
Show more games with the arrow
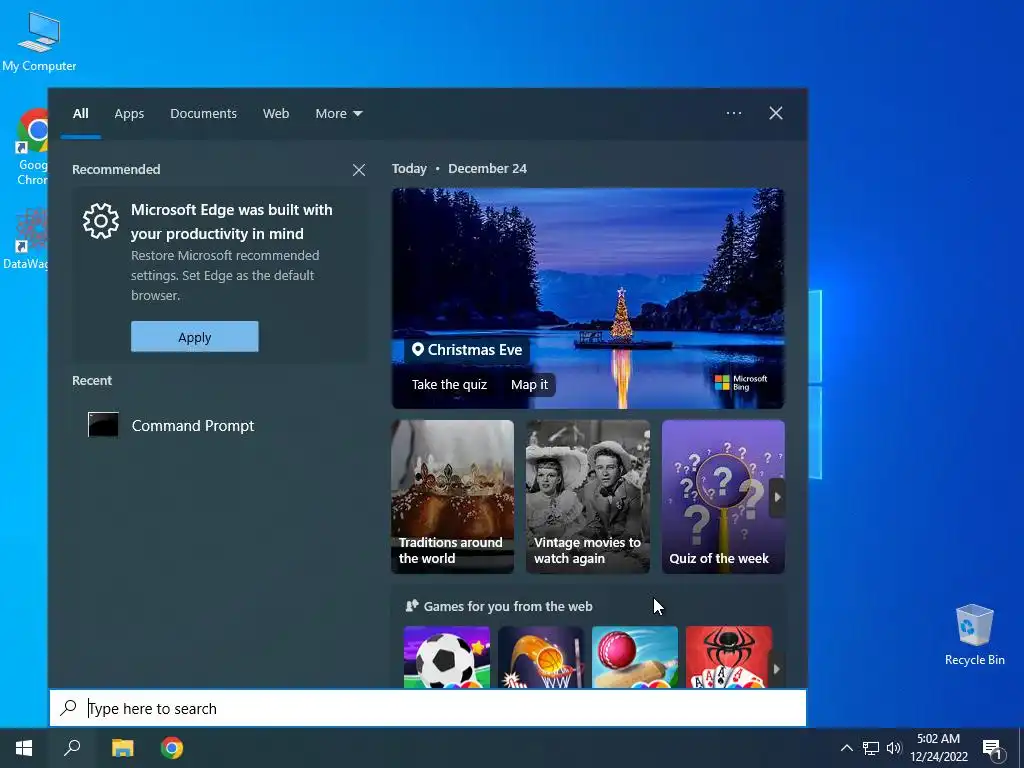pos(776,669)
